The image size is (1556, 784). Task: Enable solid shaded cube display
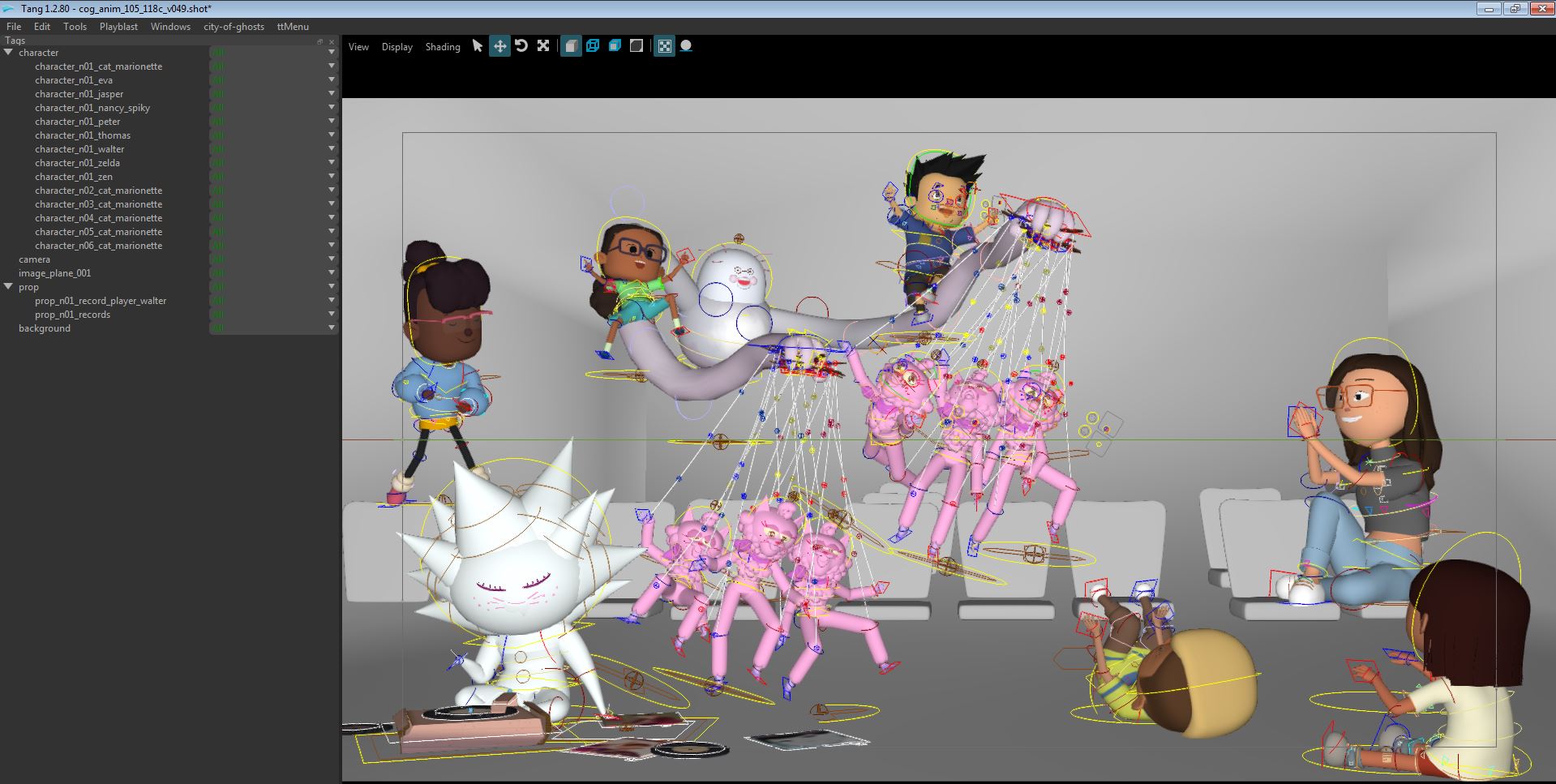click(571, 46)
